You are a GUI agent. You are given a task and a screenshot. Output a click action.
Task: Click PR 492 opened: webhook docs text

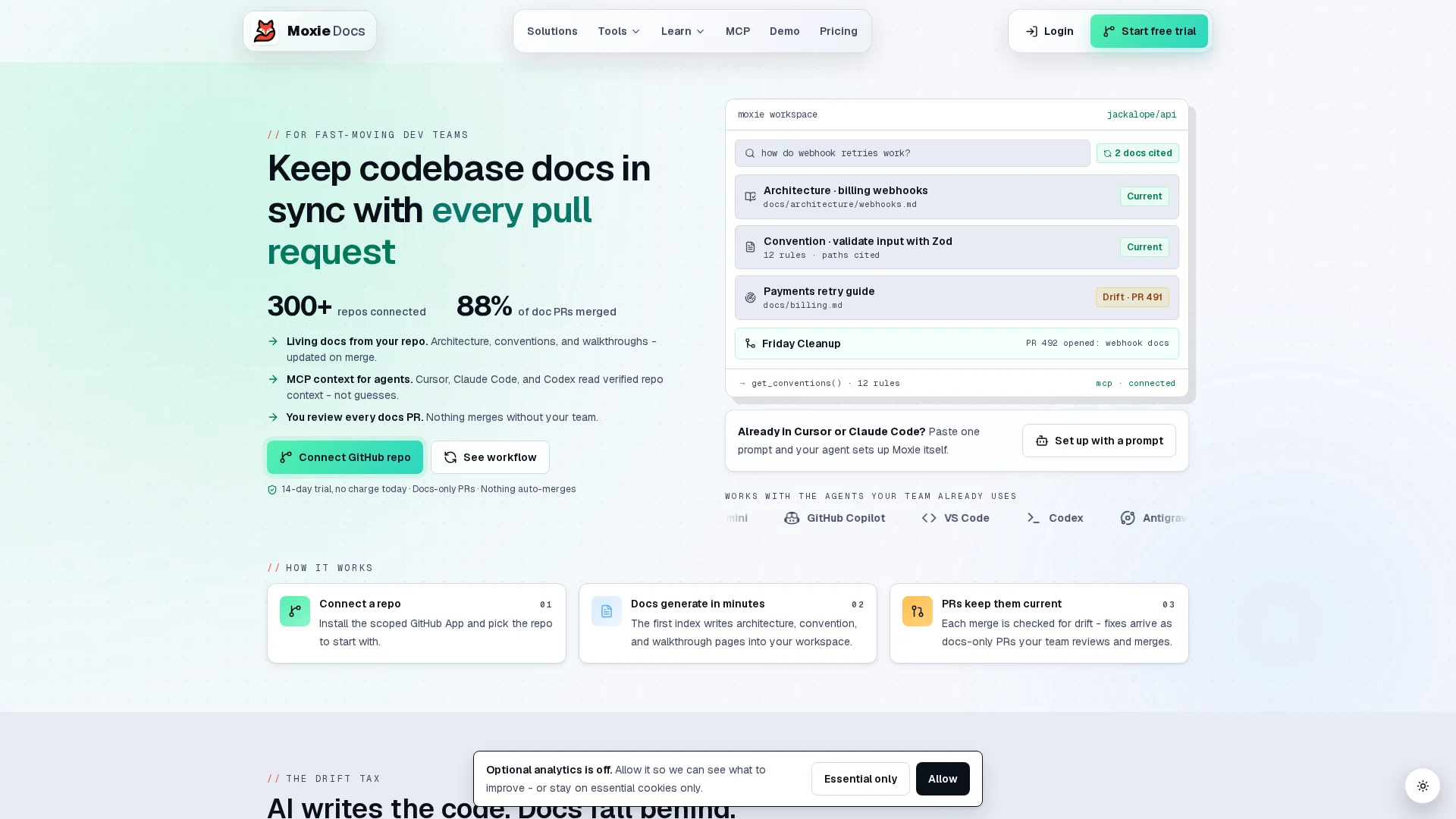click(1097, 344)
